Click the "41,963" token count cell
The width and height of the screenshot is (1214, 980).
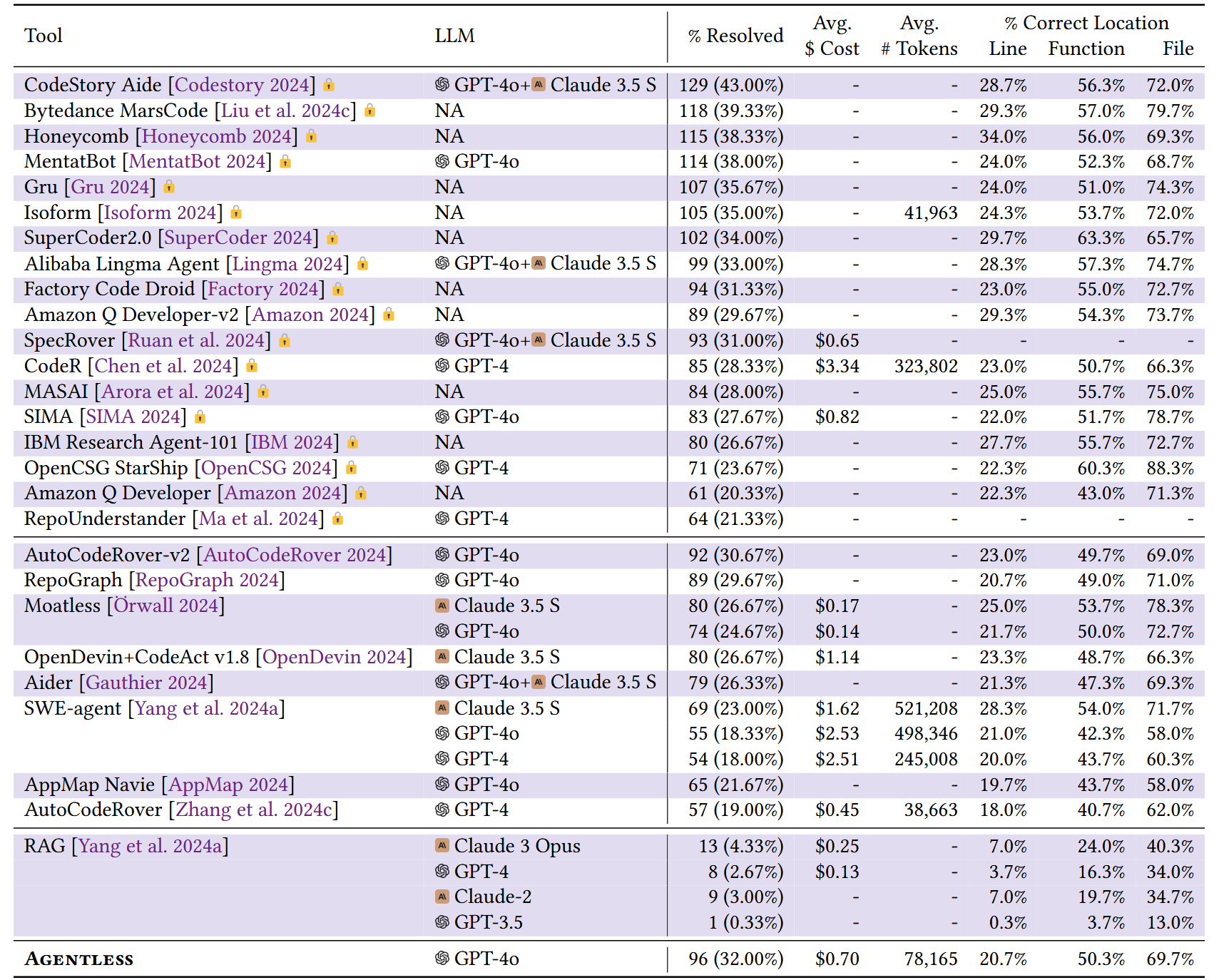pos(931,213)
